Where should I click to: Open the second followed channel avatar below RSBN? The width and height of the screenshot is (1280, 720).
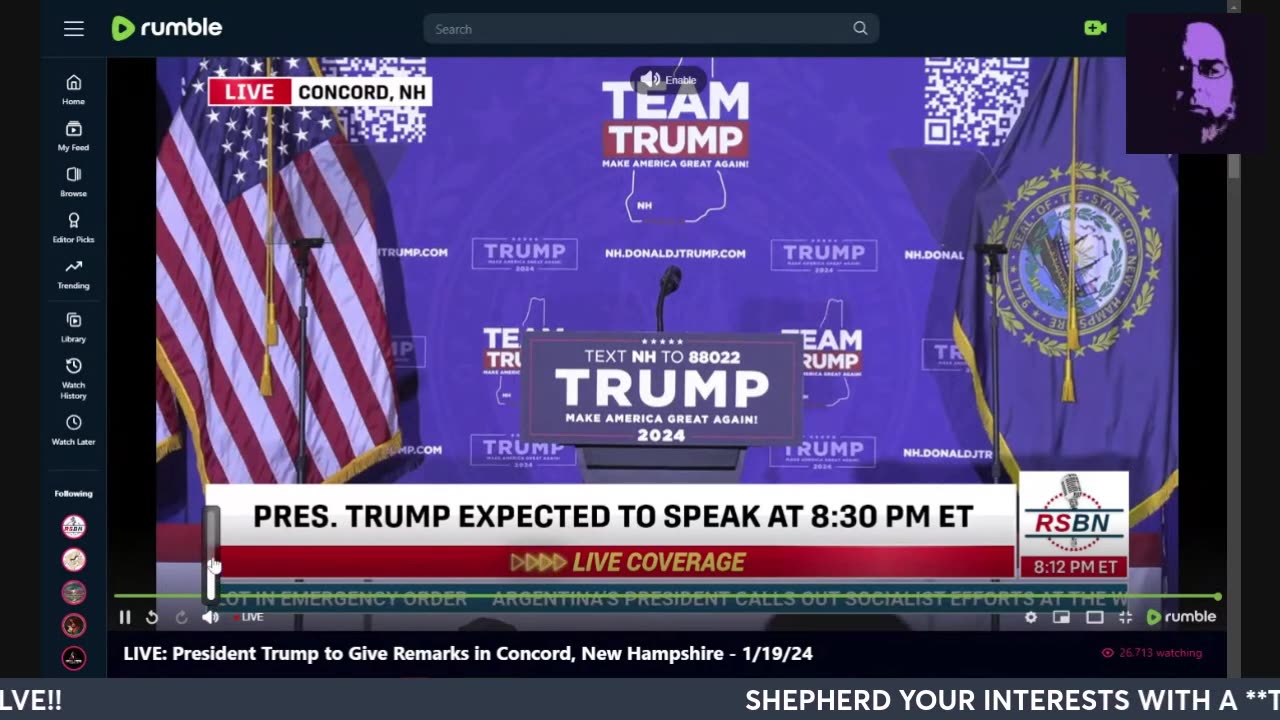point(74,560)
